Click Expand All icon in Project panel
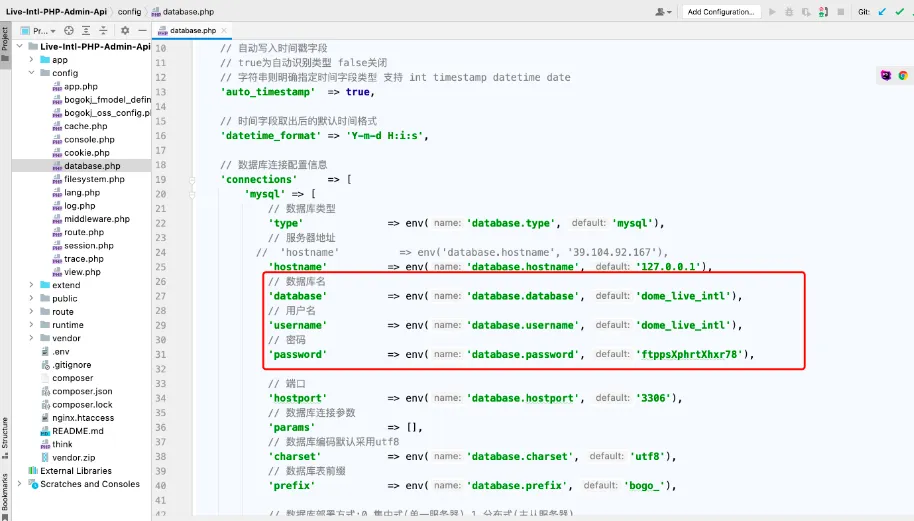The height and width of the screenshot is (521, 914). (x=86, y=30)
